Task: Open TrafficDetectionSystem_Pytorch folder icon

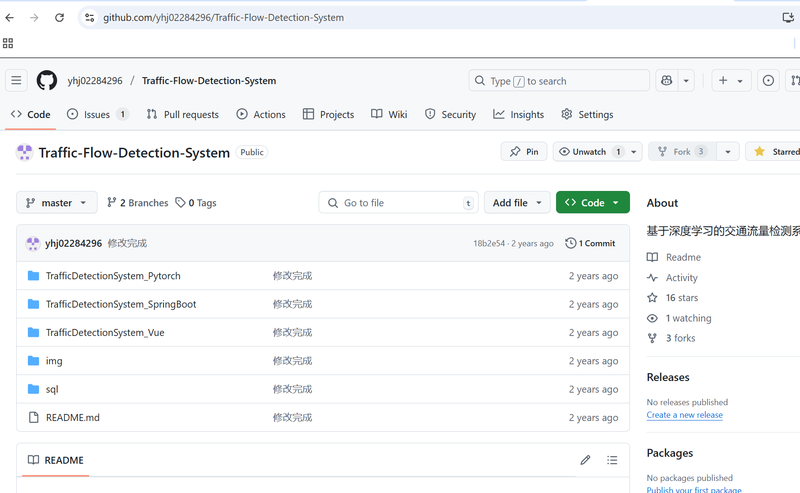Action: (34, 276)
